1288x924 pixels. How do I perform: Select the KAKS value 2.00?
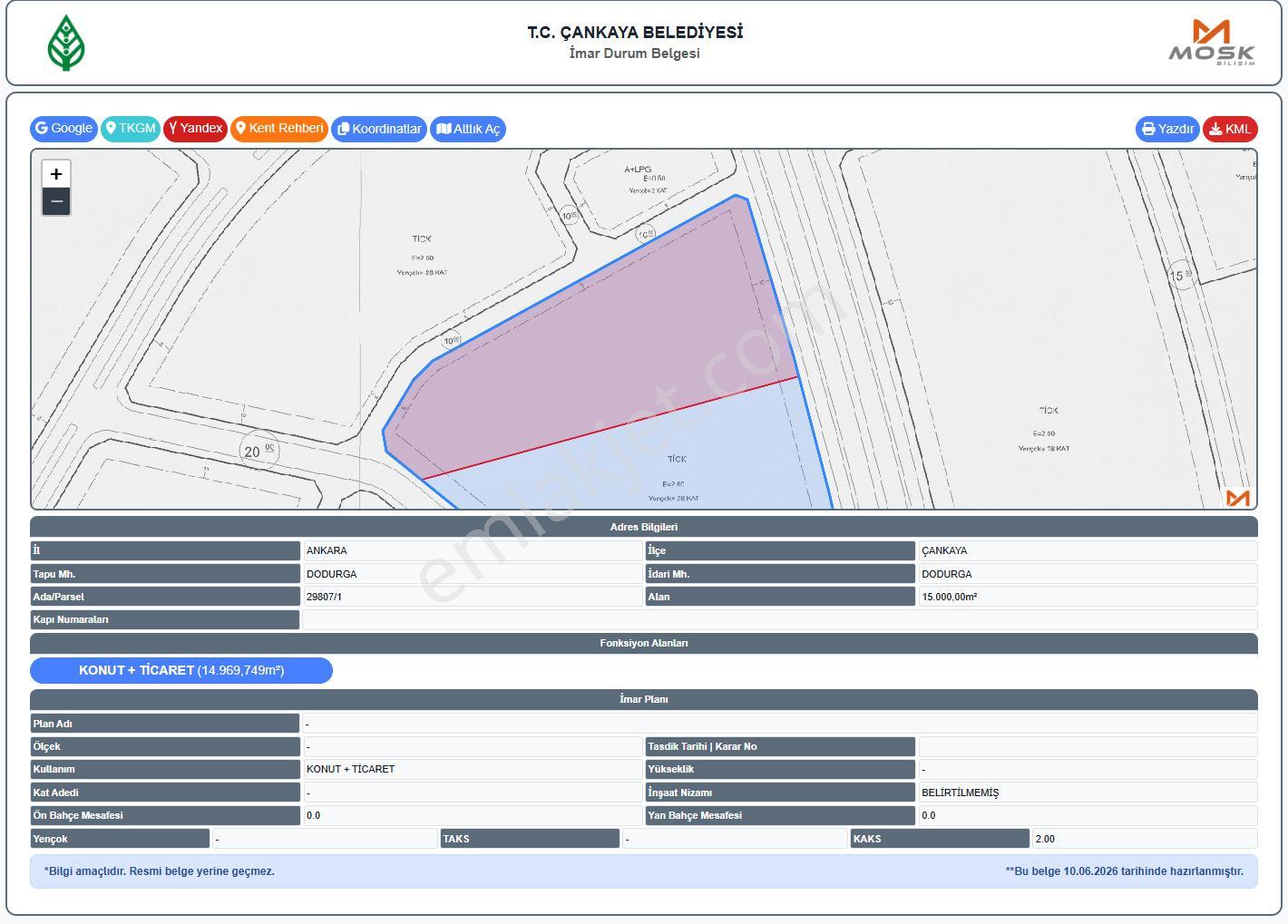(1045, 839)
